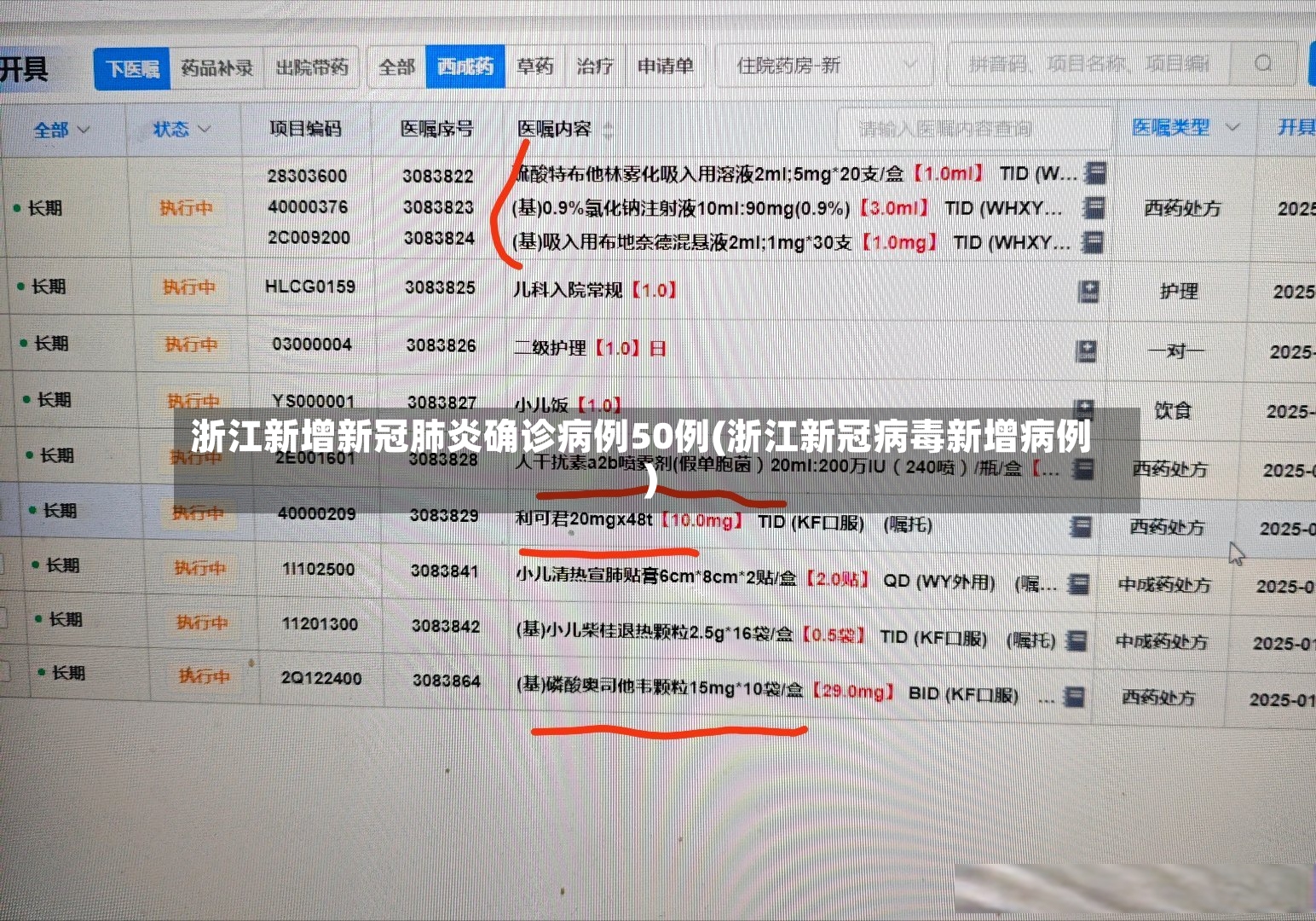Click order content 利可君20mgx48t
1316x921 pixels.
[x=584, y=518]
